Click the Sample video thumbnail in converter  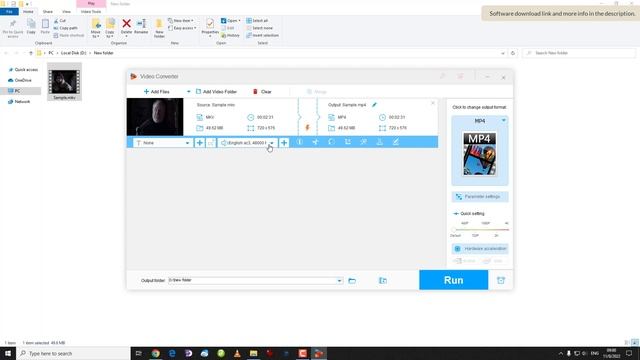point(155,117)
